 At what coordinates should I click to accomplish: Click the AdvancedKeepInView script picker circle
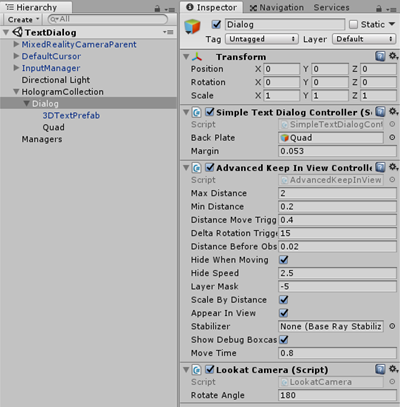point(392,179)
